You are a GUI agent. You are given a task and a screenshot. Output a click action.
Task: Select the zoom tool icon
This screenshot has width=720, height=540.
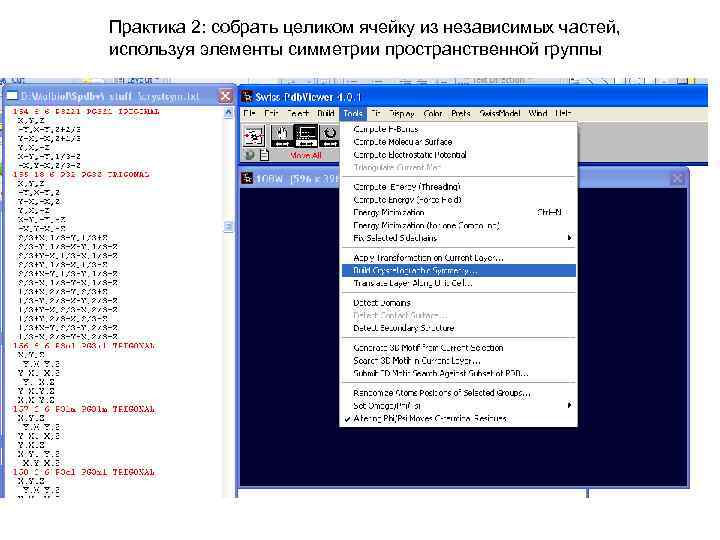(x=305, y=136)
